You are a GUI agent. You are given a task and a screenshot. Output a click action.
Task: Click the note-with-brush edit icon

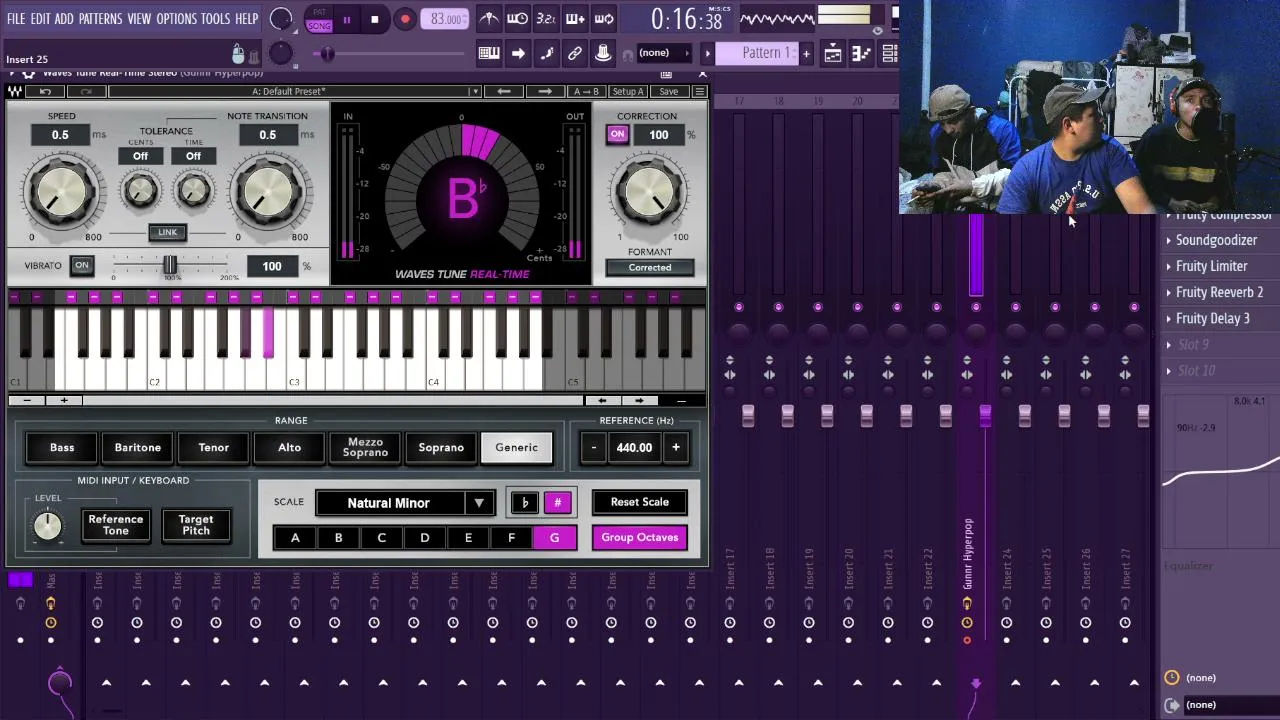click(x=547, y=53)
